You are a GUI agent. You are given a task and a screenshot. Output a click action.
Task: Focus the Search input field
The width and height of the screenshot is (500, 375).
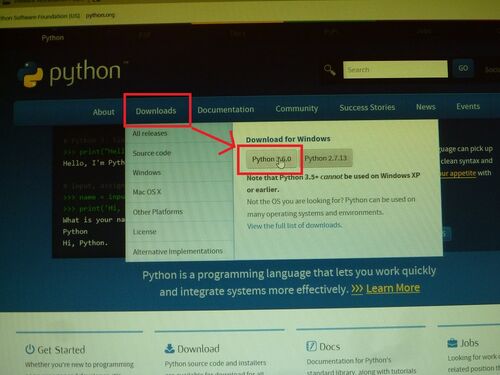[x=395, y=69]
